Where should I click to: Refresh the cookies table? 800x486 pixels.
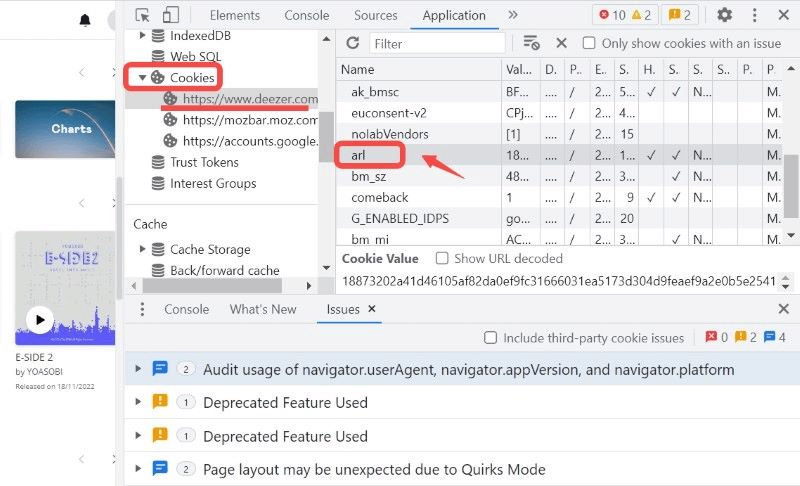pyautogui.click(x=353, y=43)
